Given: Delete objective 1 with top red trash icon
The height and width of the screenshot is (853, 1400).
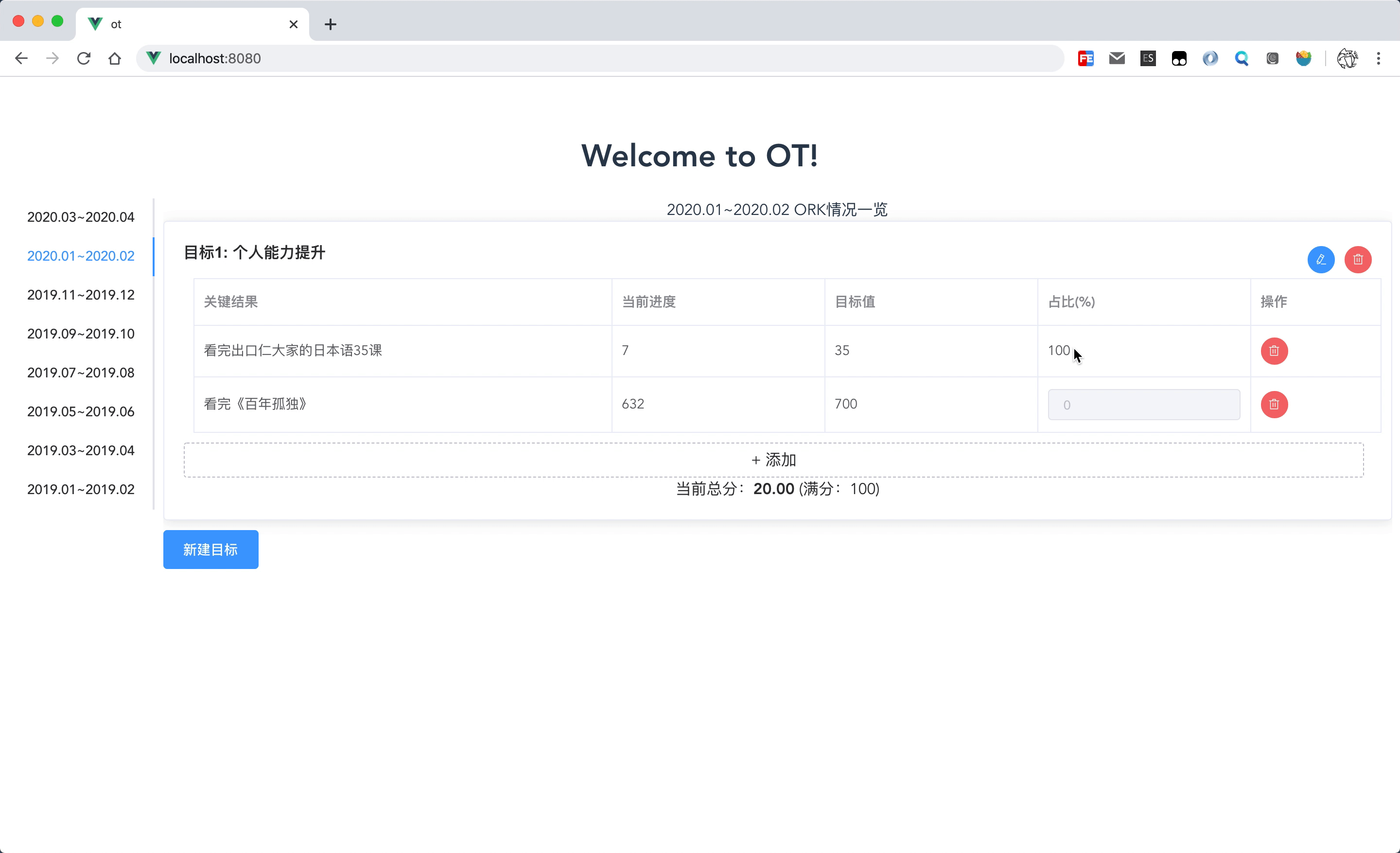Looking at the screenshot, I should pyautogui.click(x=1357, y=260).
